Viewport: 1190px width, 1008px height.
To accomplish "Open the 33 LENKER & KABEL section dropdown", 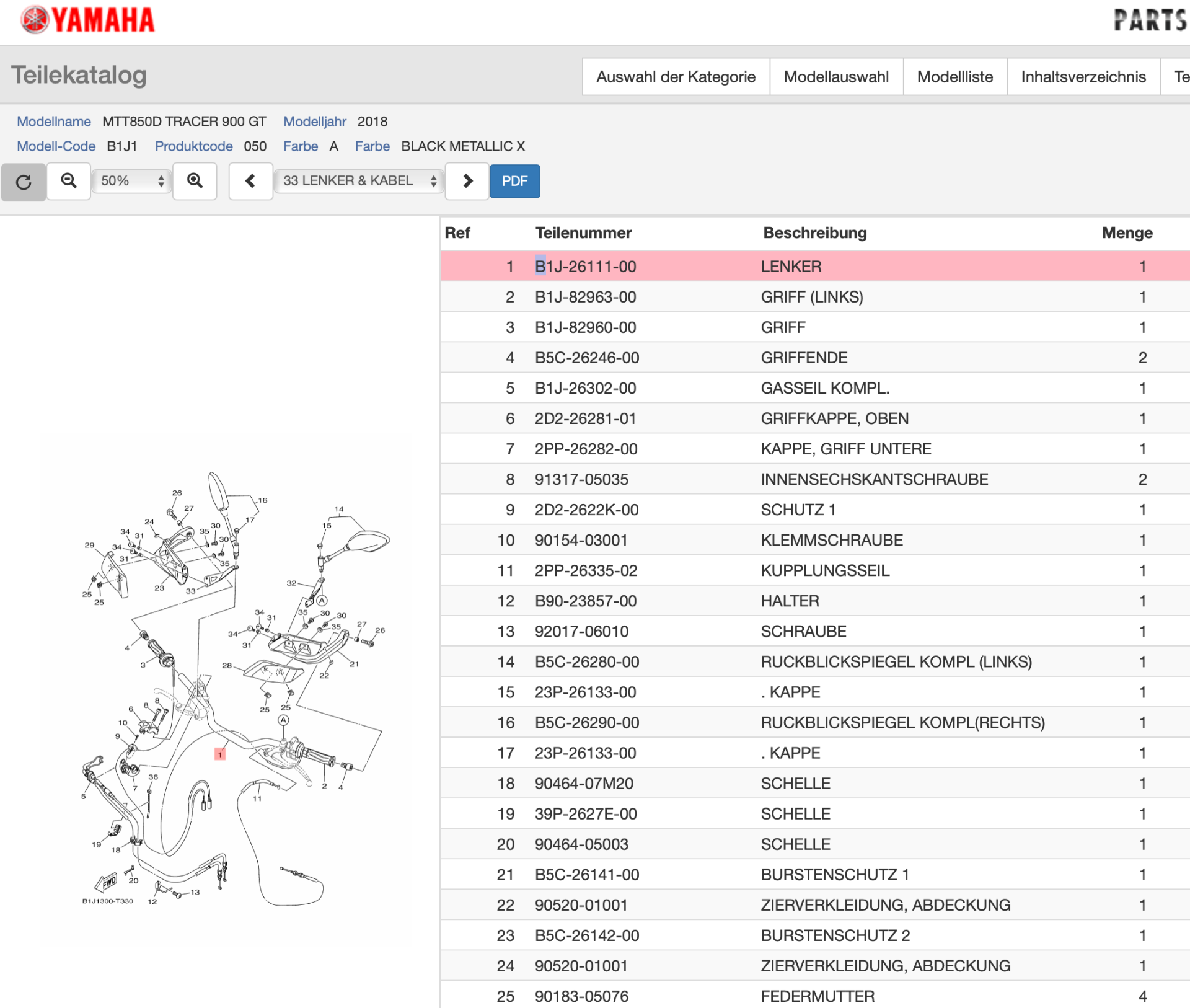I will pos(359,181).
